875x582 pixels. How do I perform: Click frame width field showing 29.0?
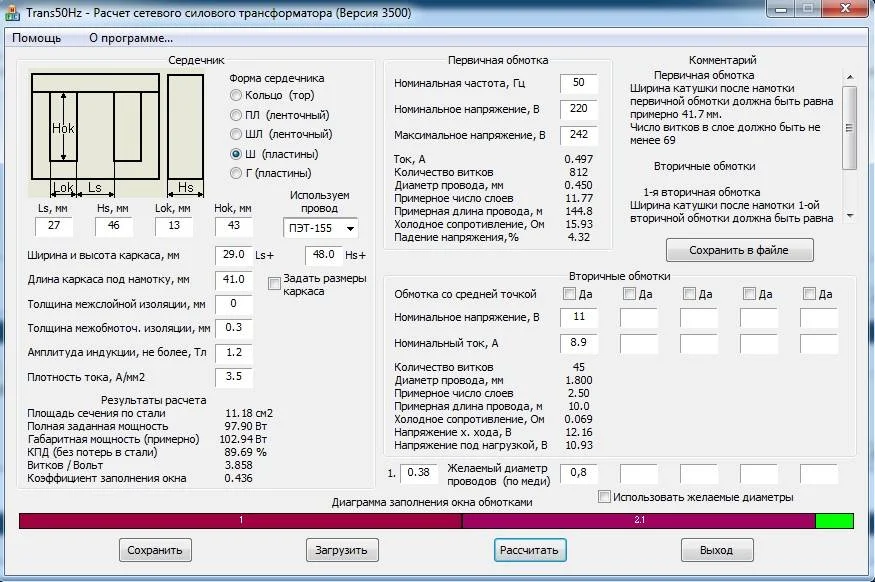click(x=234, y=256)
